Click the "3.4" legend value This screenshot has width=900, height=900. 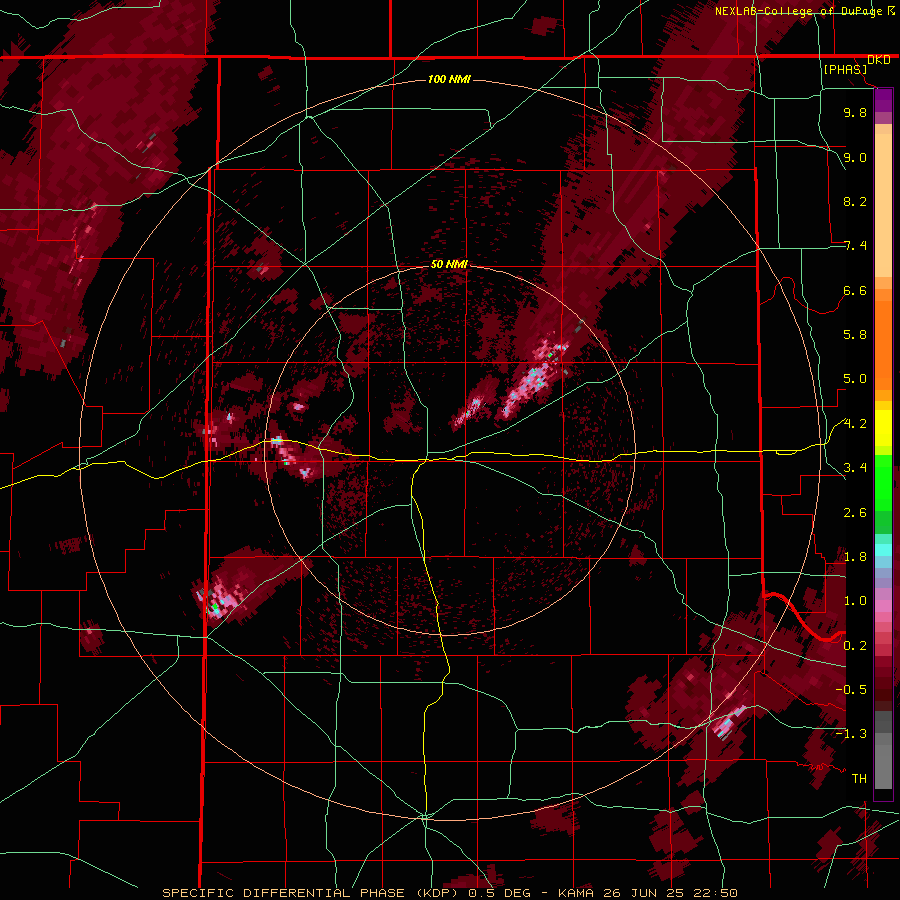click(x=855, y=468)
